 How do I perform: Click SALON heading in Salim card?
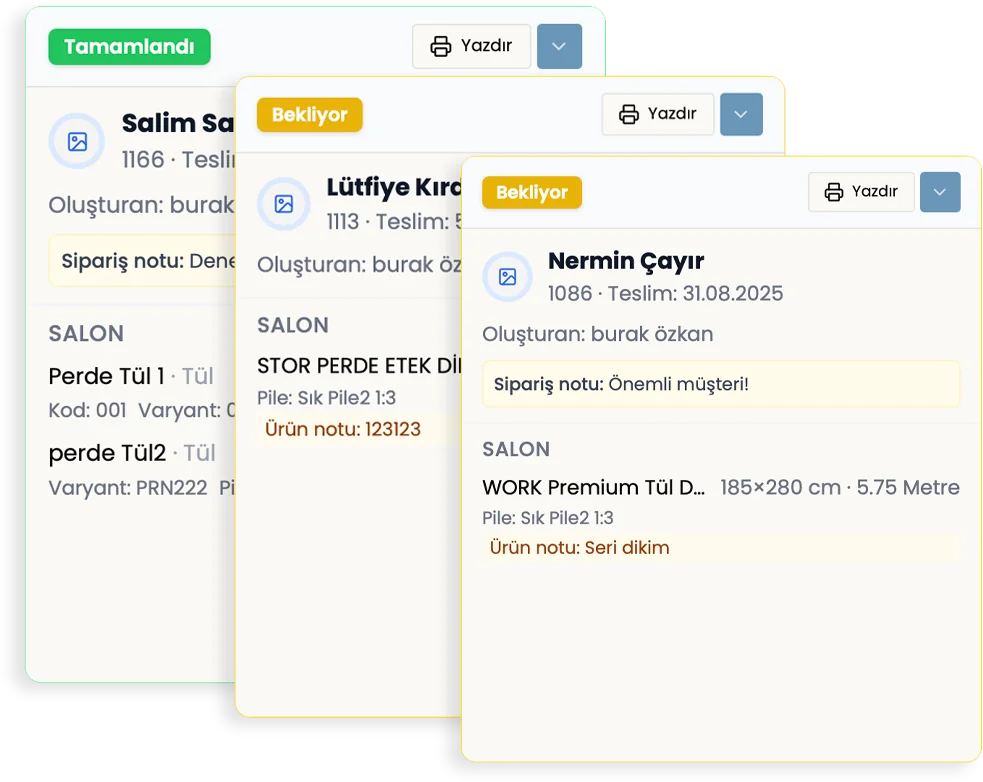pyautogui.click(x=86, y=333)
